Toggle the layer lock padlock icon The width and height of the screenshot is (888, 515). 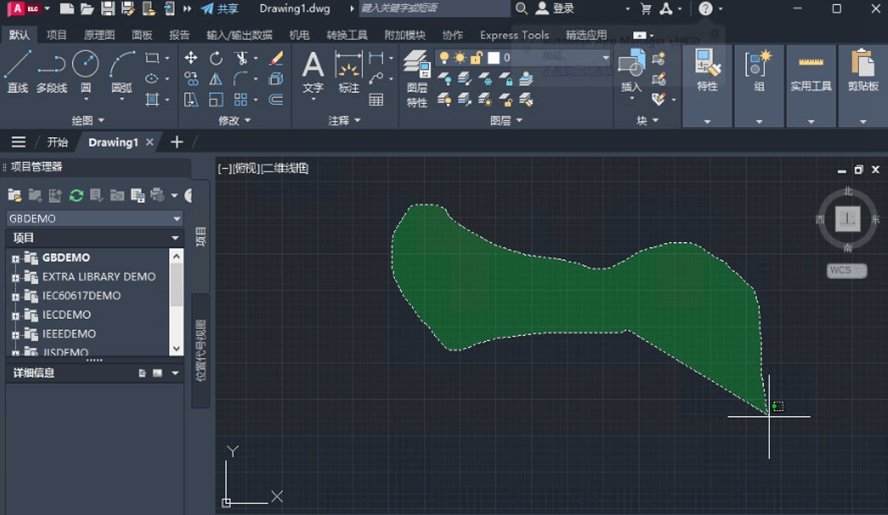[476, 57]
